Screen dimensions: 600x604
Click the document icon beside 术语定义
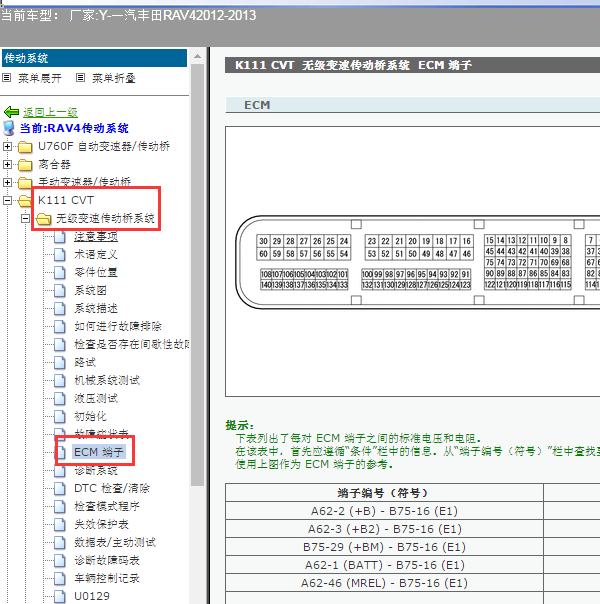pyautogui.click(x=60, y=255)
